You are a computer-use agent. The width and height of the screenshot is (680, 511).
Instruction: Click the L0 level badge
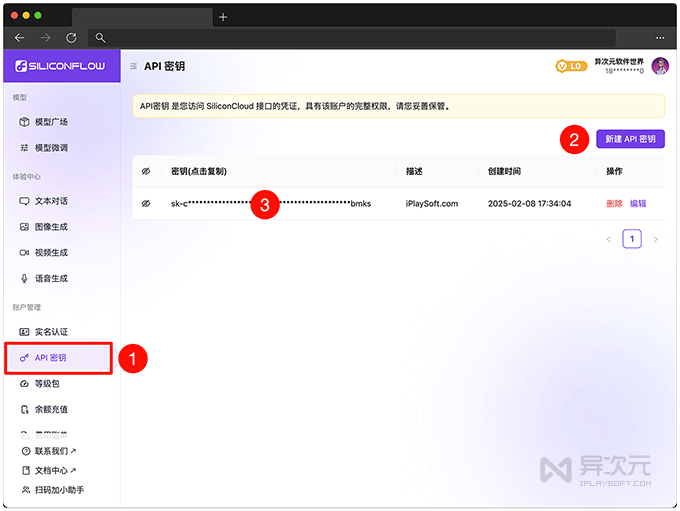(x=571, y=66)
